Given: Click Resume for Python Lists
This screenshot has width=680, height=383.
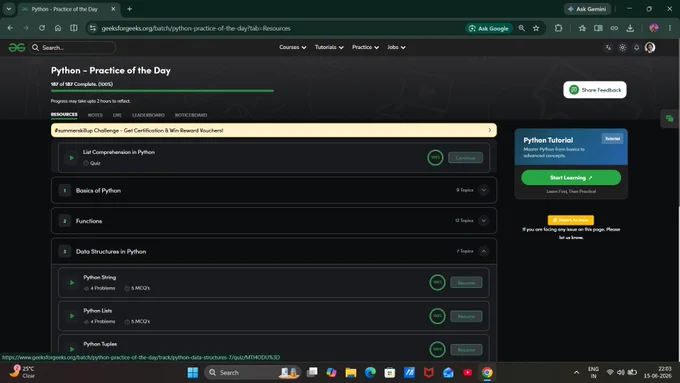Looking at the screenshot, I should click(466, 316).
